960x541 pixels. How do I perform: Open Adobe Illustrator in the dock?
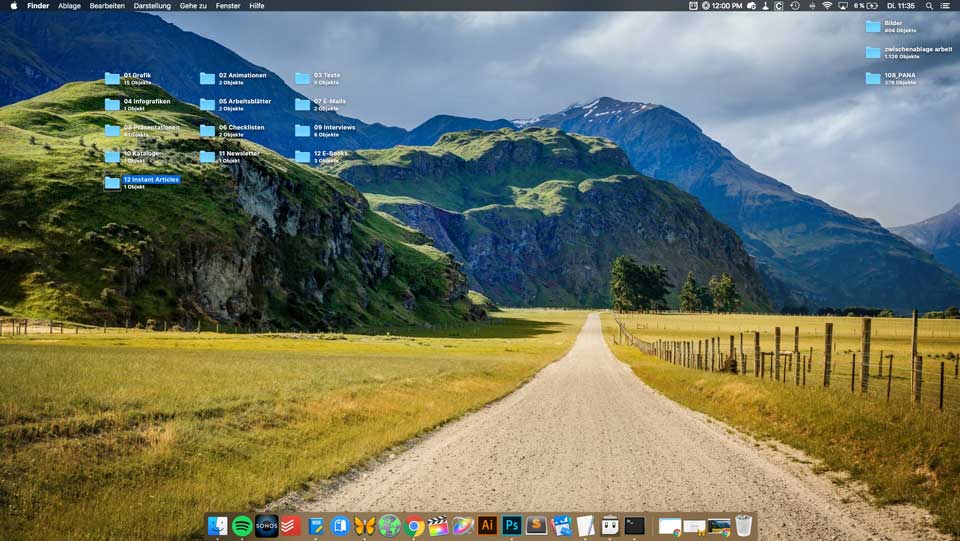(x=487, y=526)
